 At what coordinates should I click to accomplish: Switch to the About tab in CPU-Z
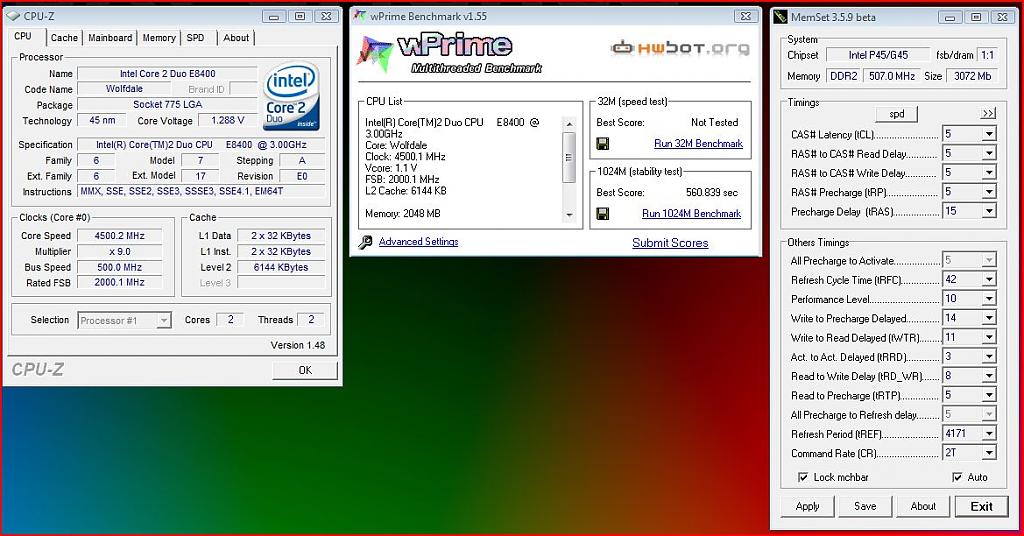click(236, 38)
